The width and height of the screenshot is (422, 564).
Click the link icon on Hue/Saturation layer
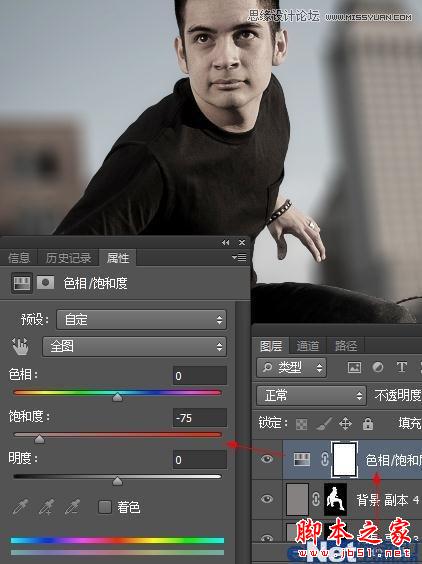[x=324, y=459]
